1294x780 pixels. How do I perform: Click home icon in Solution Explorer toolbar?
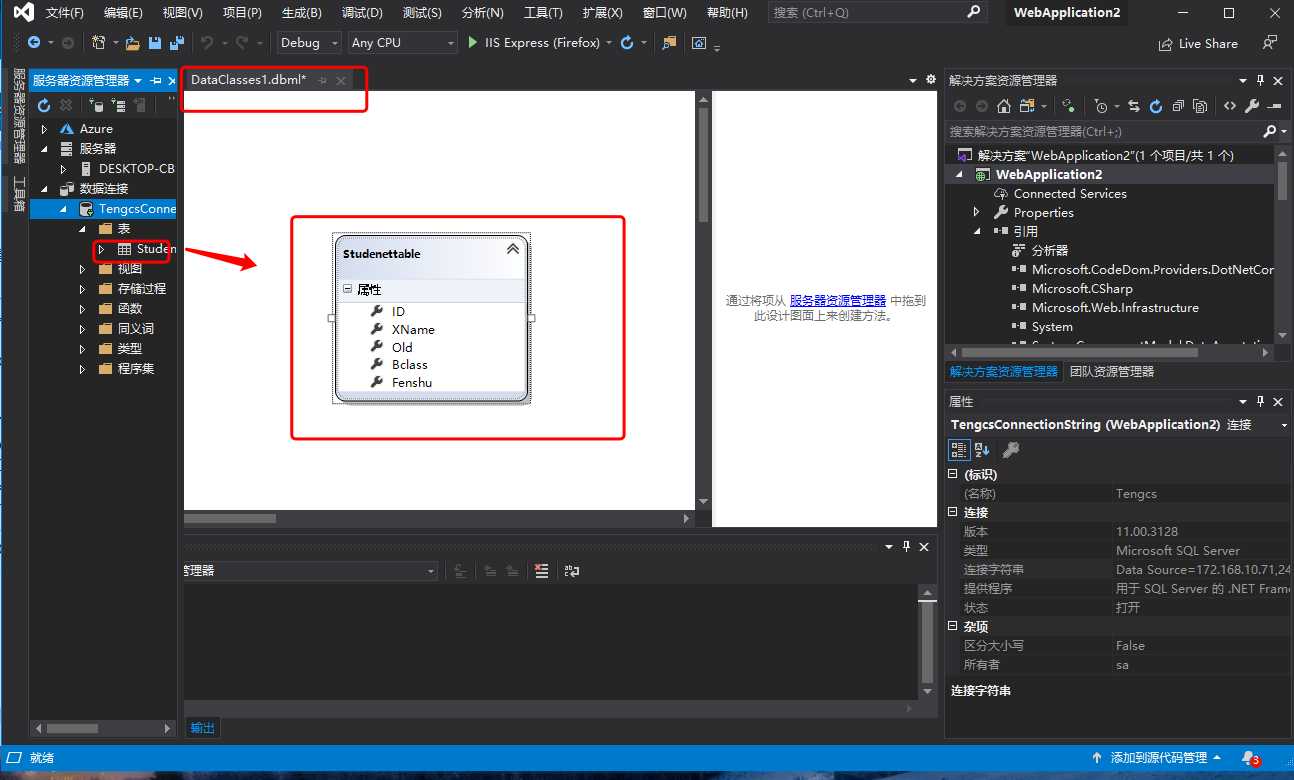tap(1004, 106)
